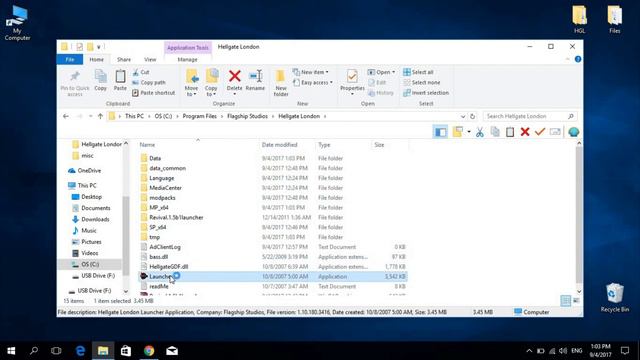Click the rename box icon in toolbar
Viewport: 640px width, 360px height.
(x=555, y=132)
